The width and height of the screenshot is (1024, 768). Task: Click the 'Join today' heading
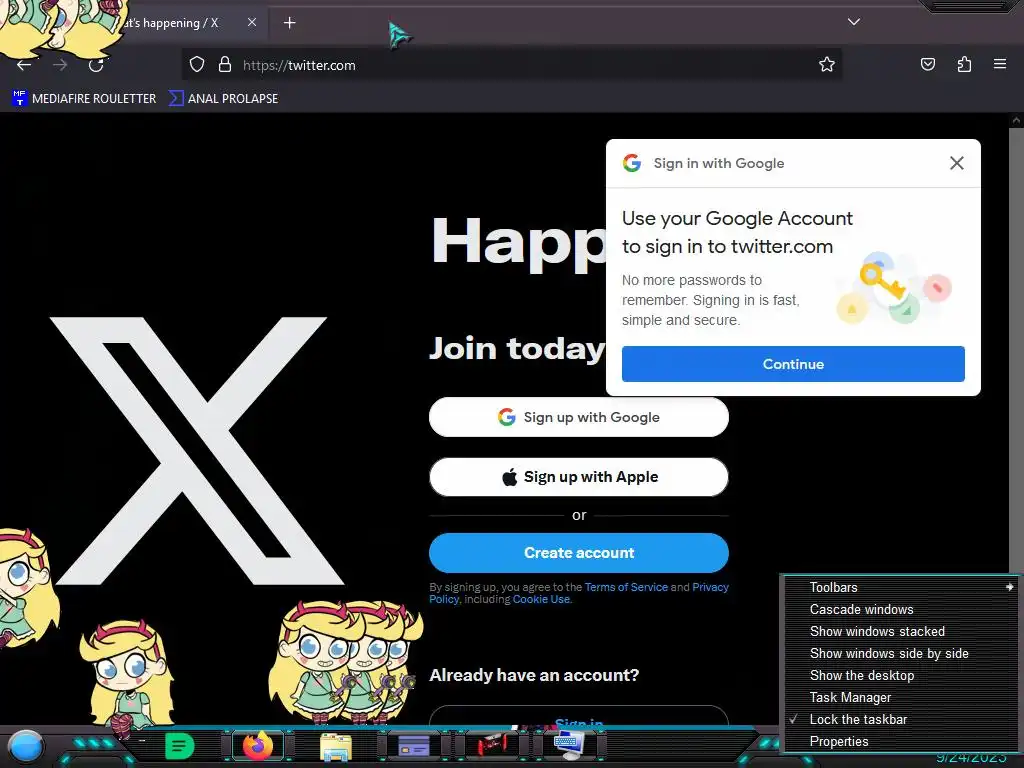[518, 348]
